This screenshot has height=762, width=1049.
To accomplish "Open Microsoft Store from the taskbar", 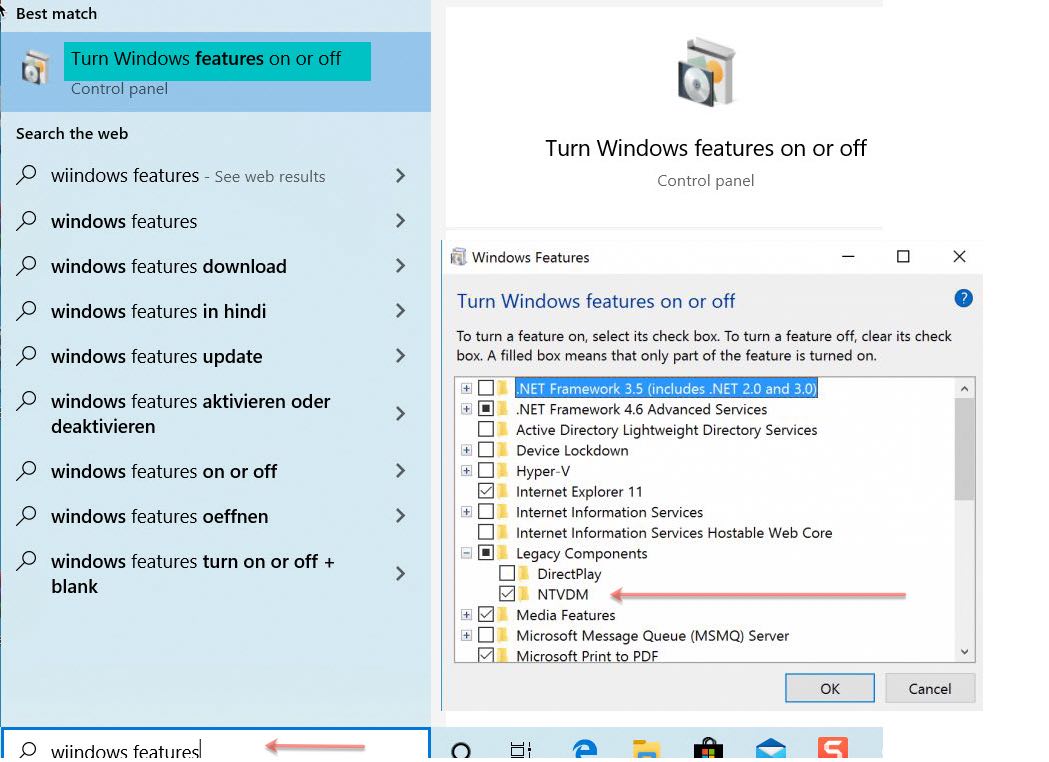I will click(708, 748).
